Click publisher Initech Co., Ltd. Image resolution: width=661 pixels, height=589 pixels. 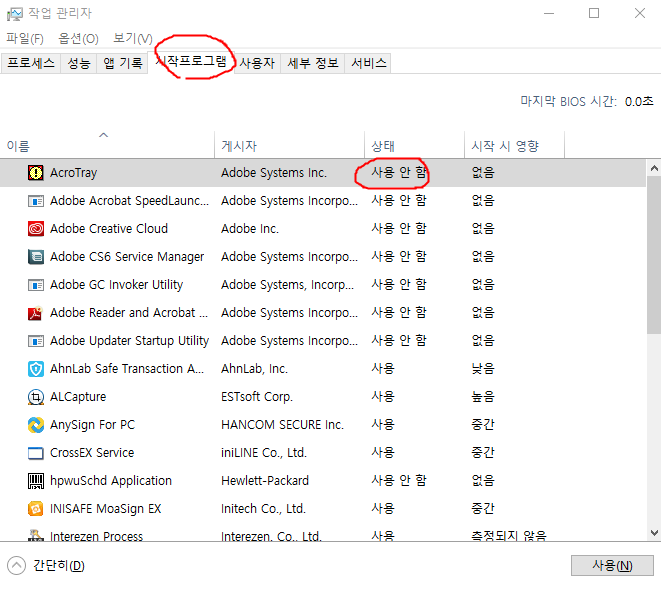click(263, 509)
